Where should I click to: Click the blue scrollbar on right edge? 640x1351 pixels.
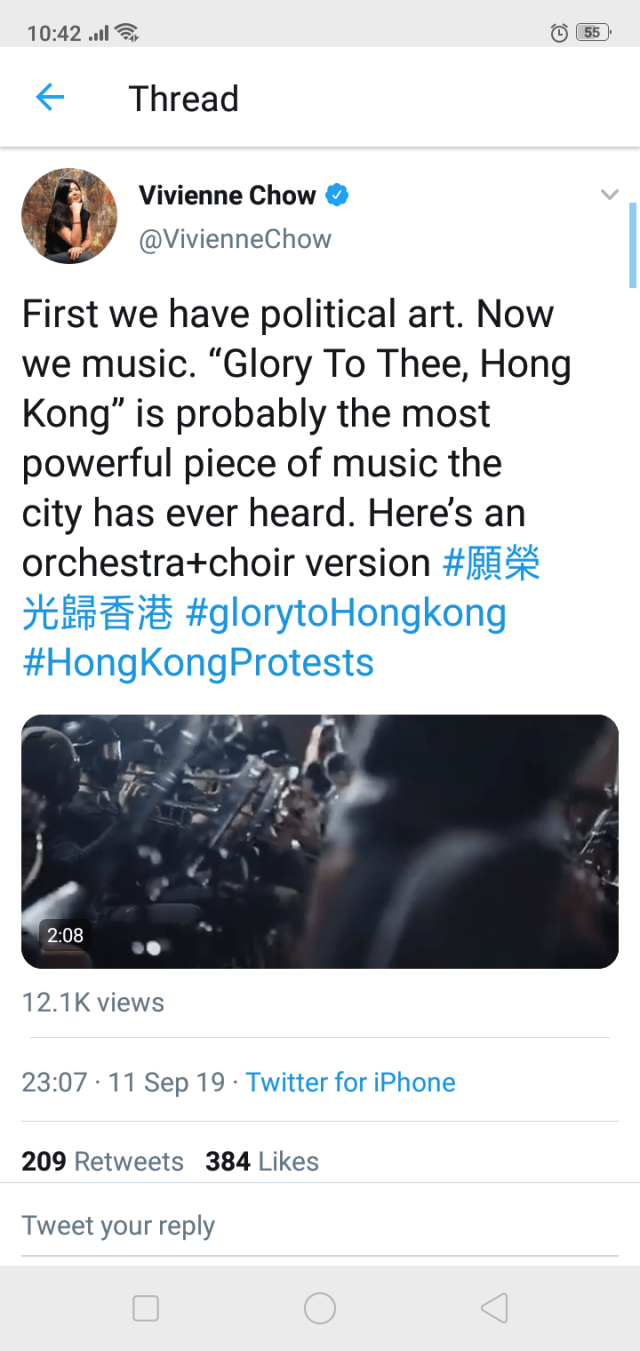coord(632,245)
